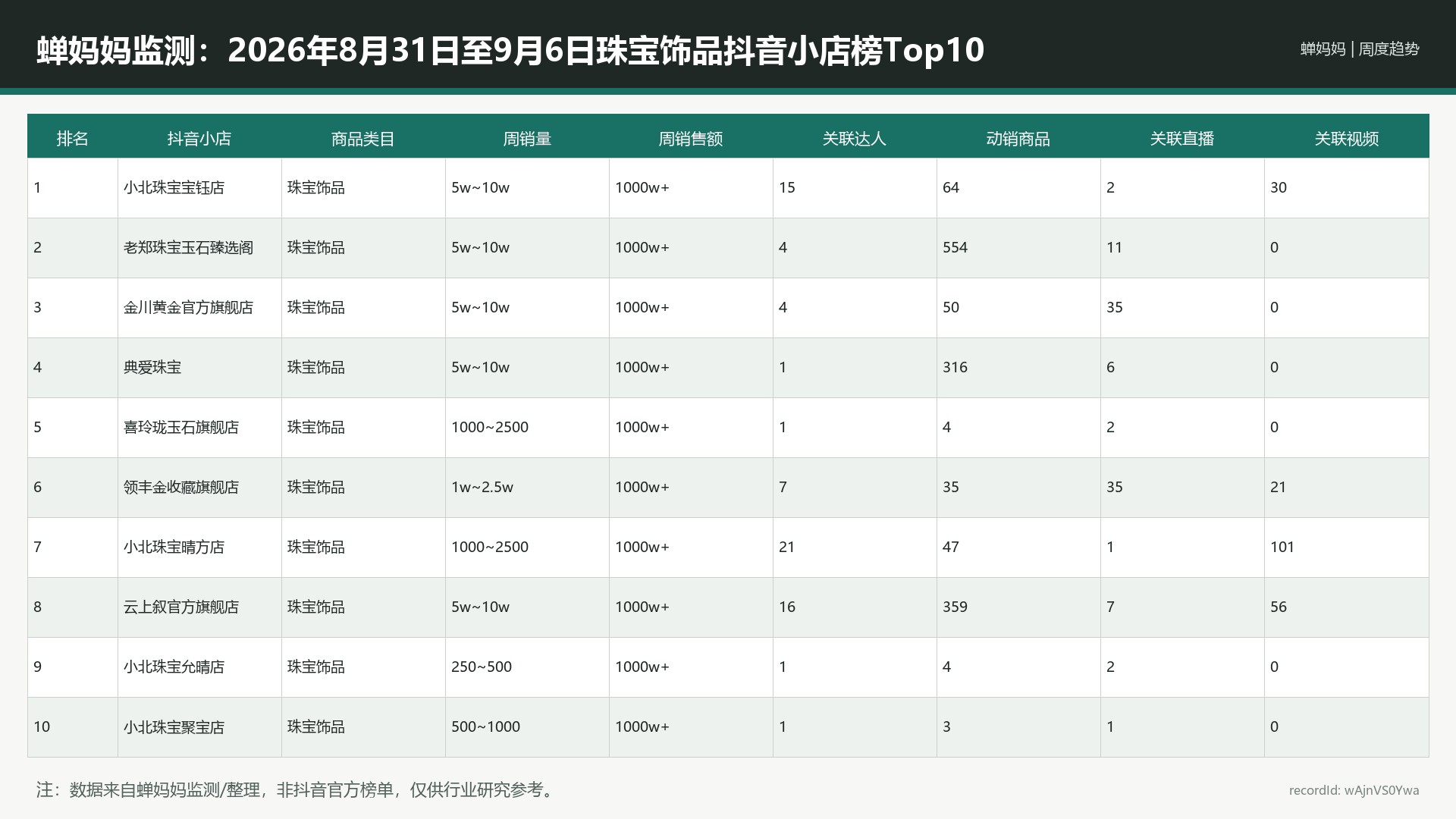1456x819 pixels.
Task: Click 关联达人 value 16
Action: [787, 607]
